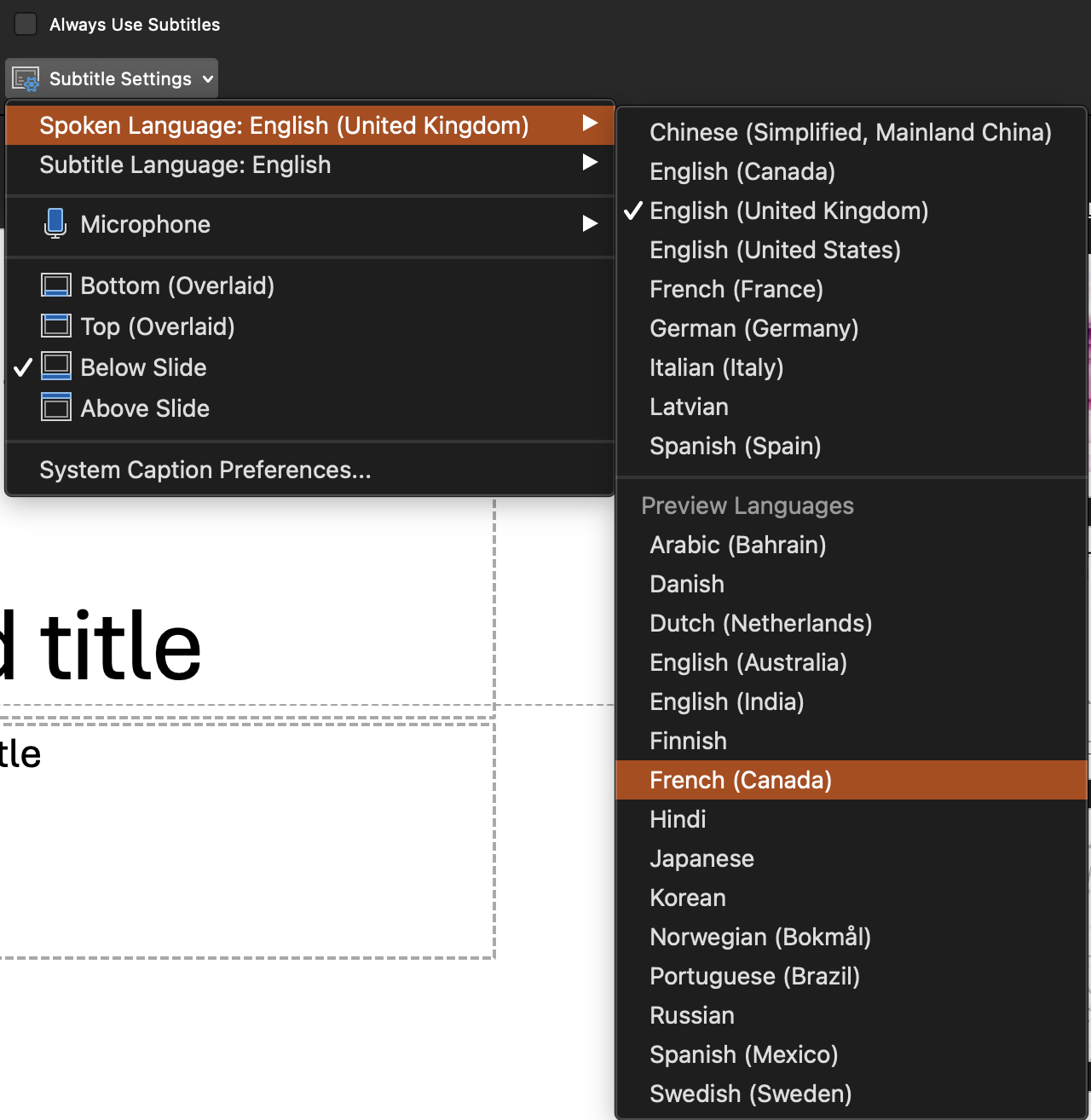Image resolution: width=1091 pixels, height=1120 pixels.
Task: Choose Japanese preview language
Action: pyautogui.click(x=851, y=858)
